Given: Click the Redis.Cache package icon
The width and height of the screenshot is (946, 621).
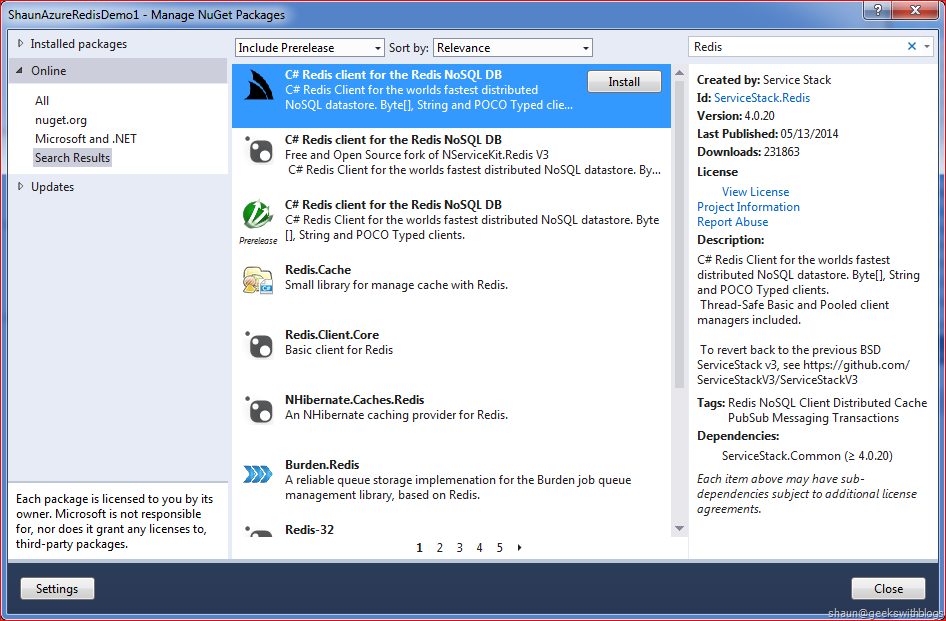Looking at the screenshot, I should coord(258,280).
